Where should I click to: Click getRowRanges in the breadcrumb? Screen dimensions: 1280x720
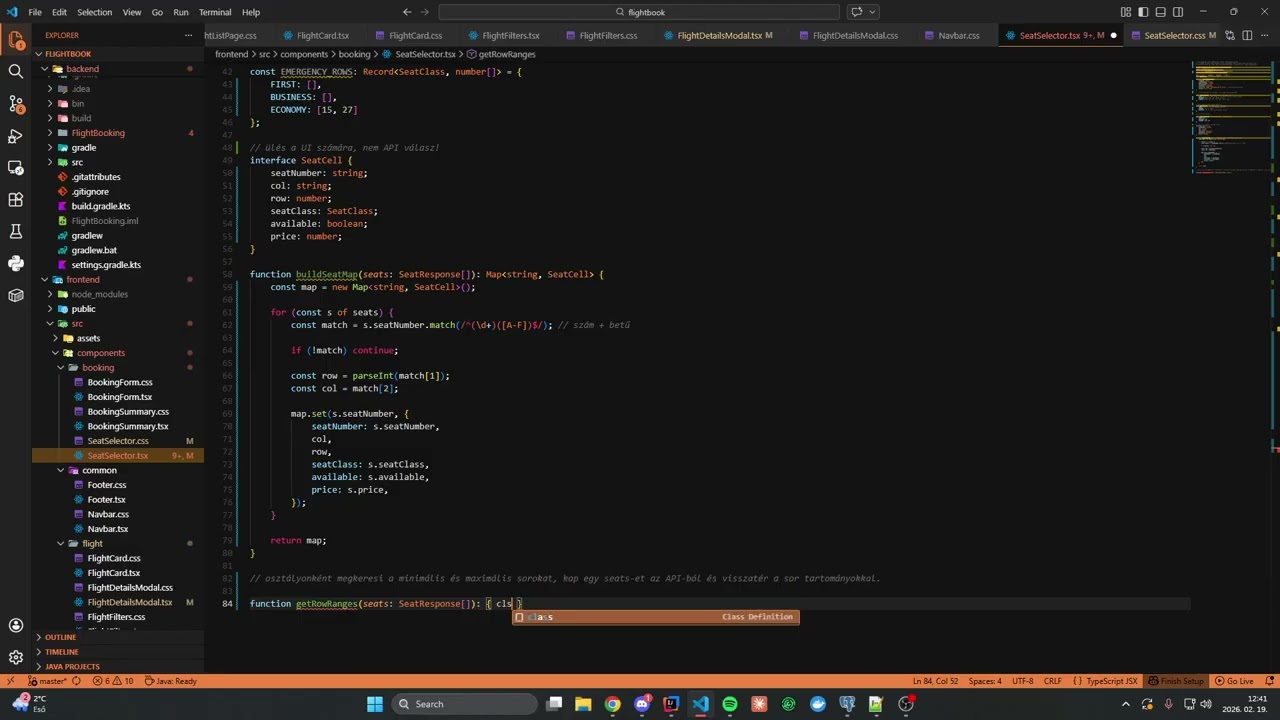(506, 54)
